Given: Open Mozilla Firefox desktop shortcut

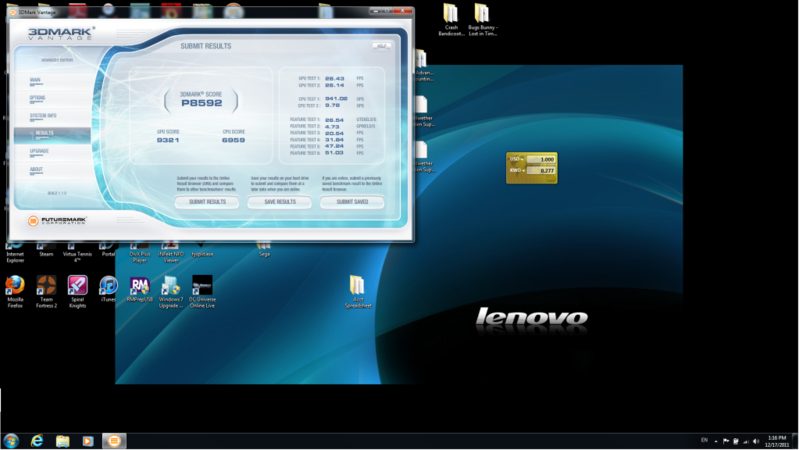Looking at the screenshot, I should [x=15, y=292].
